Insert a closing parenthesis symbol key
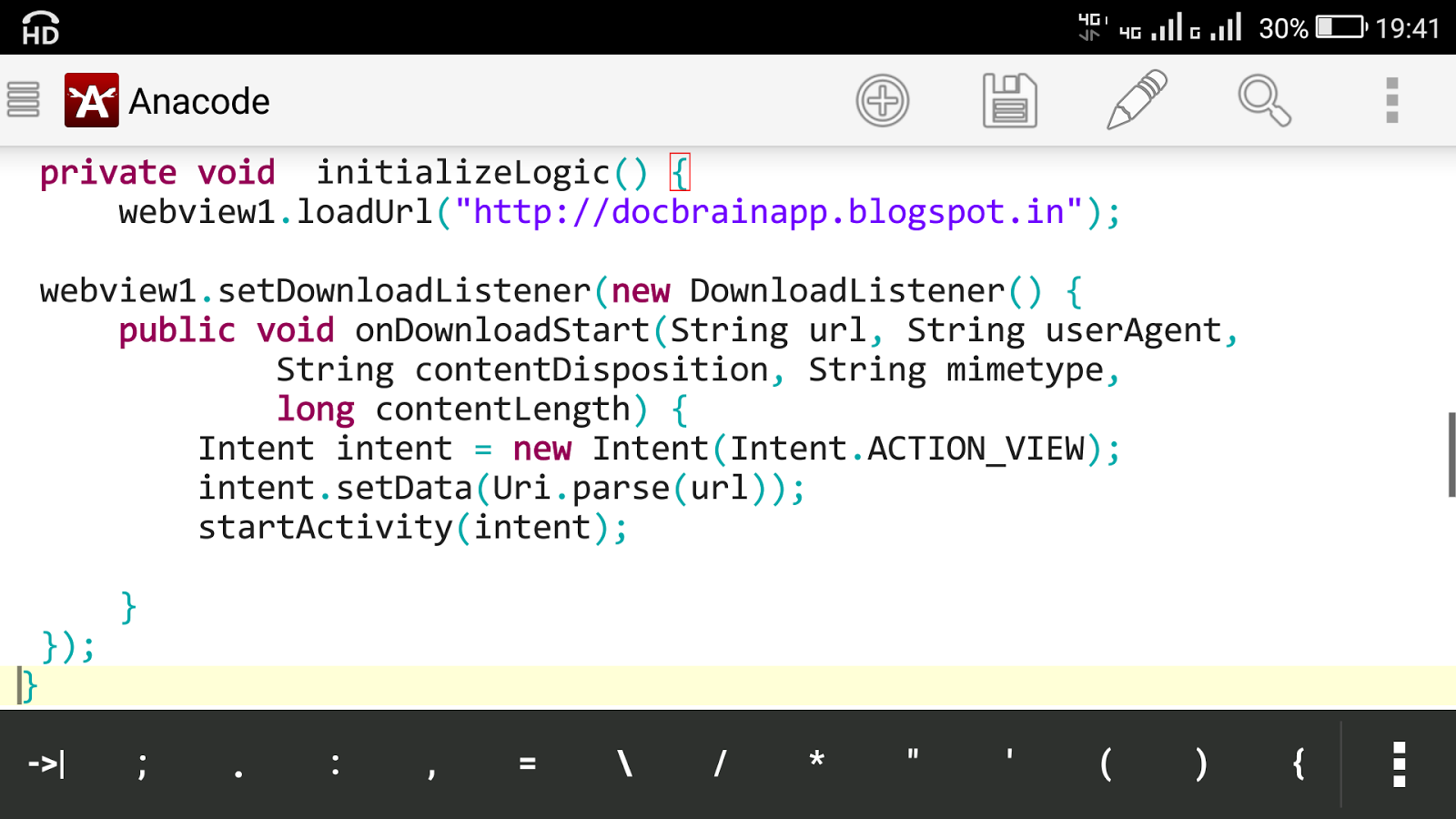The height and width of the screenshot is (819, 1456). point(1200,764)
